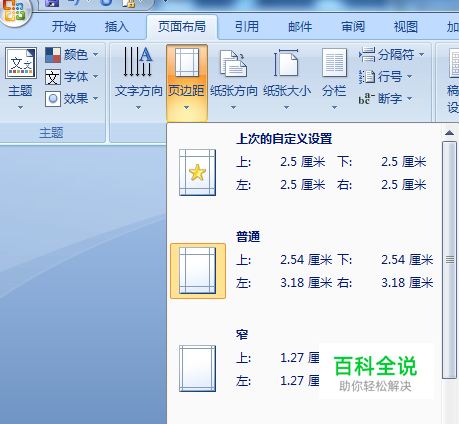The width and height of the screenshot is (459, 424).
Task: Open the 主题 themes gallery
Action: pyautogui.click(x=20, y=79)
